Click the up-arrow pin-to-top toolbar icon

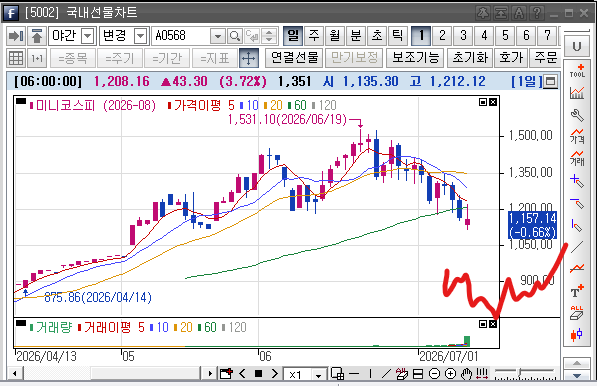[x=37, y=36]
